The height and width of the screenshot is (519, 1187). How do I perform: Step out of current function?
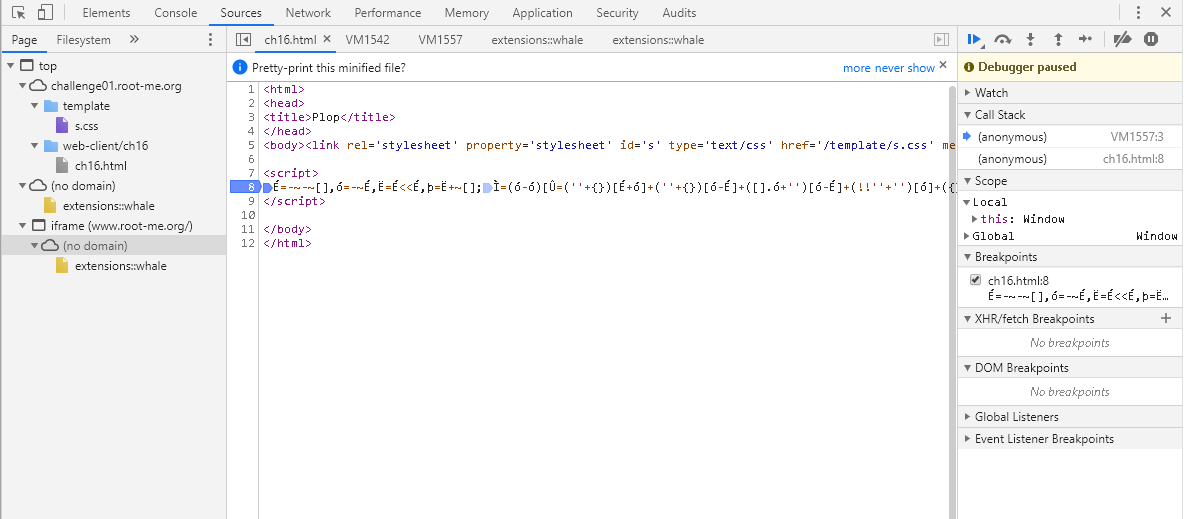(1058, 39)
